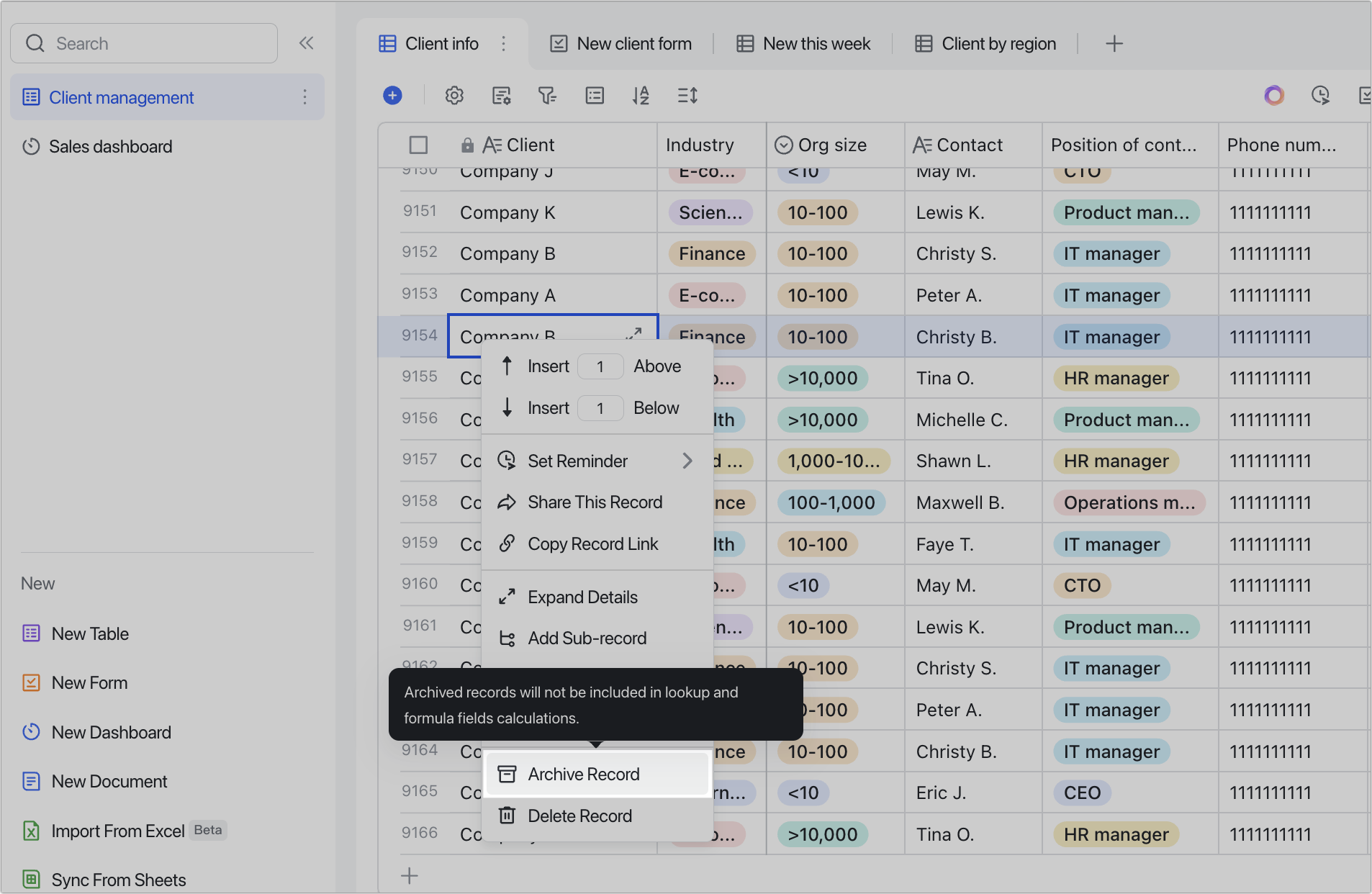
Task: Open the Org size field dropdown icon
Action: click(x=784, y=145)
